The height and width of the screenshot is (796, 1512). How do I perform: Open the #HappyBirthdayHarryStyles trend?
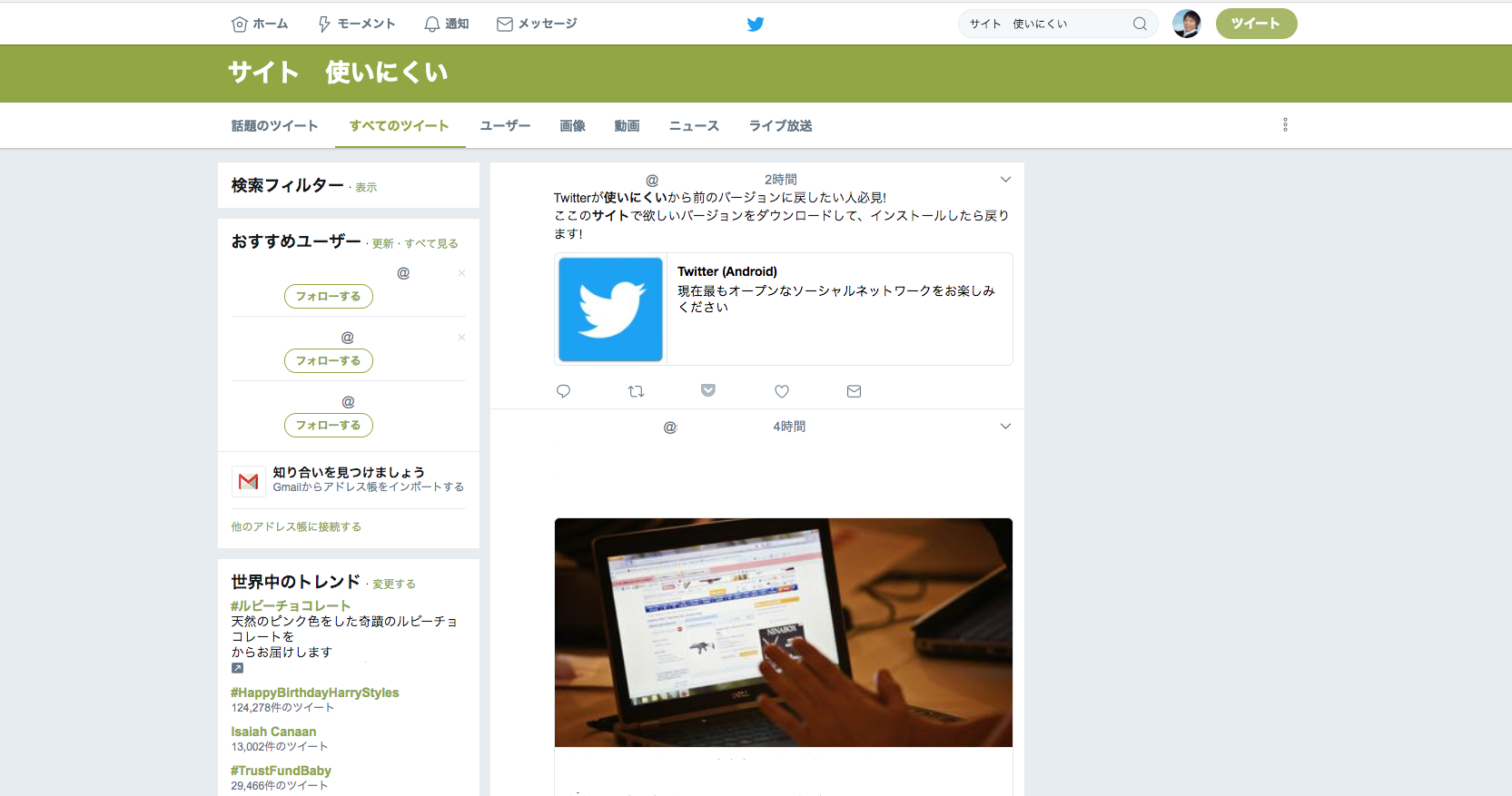point(315,693)
